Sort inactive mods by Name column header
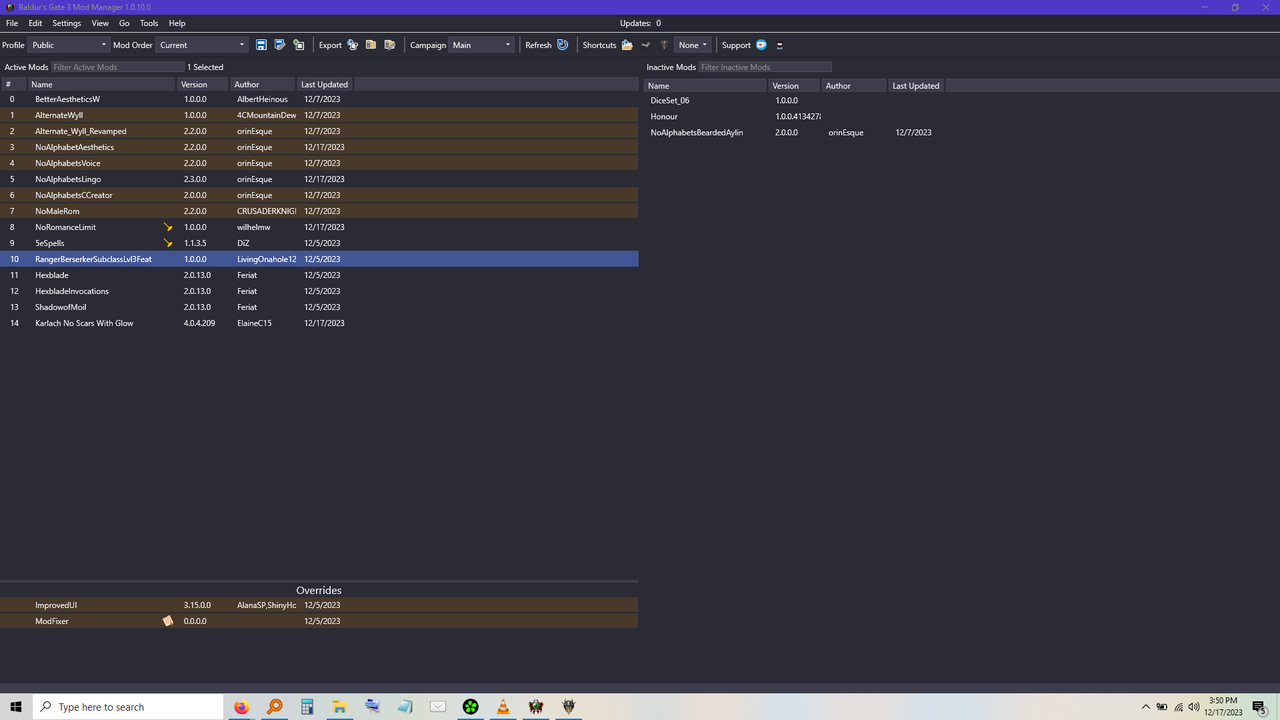Image resolution: width=1280 pixels, height=720 pixels. click(705, 86)
